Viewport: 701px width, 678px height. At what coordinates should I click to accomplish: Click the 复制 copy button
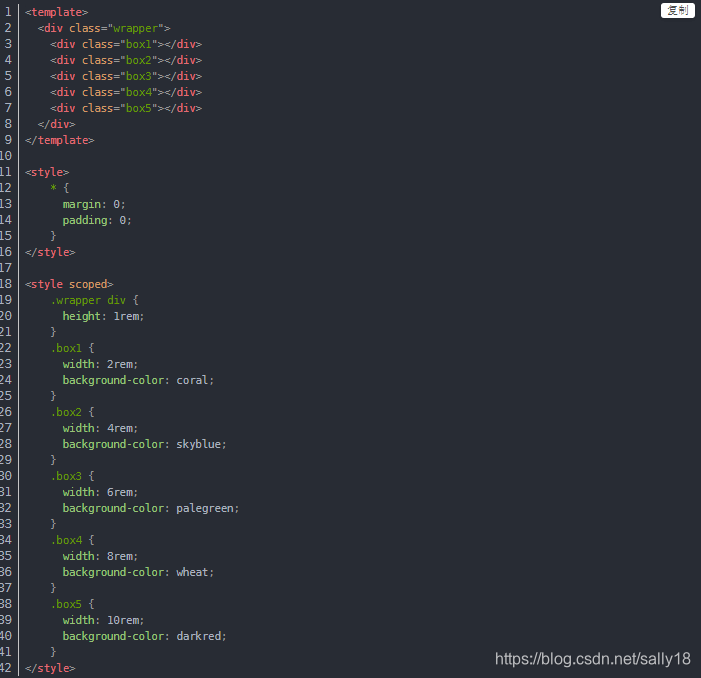click(677, 10)
